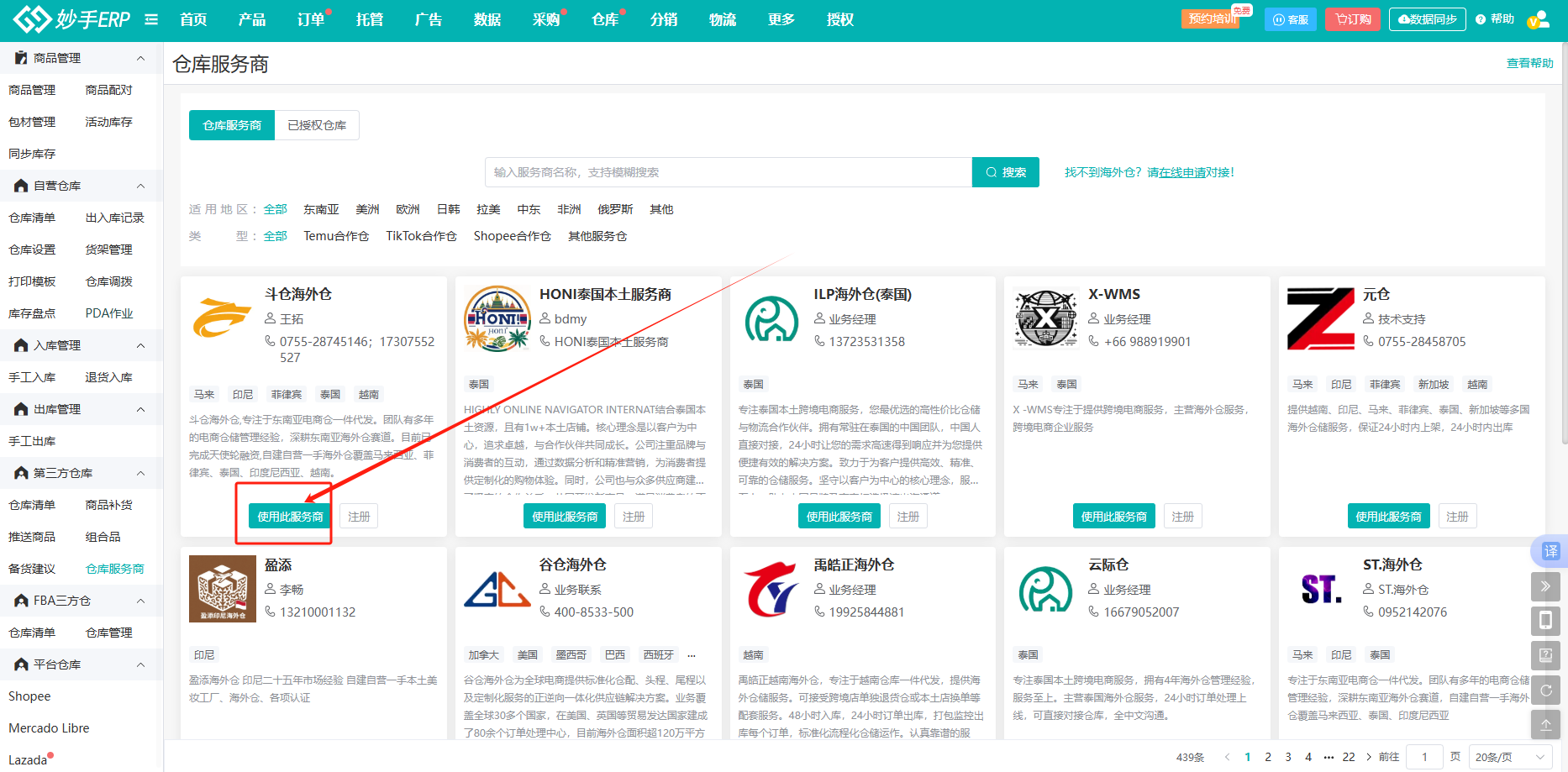The height and width of the screenshot is (772, 1568).
Task: Filter region by 东南亚
Action: coord(321,209)
